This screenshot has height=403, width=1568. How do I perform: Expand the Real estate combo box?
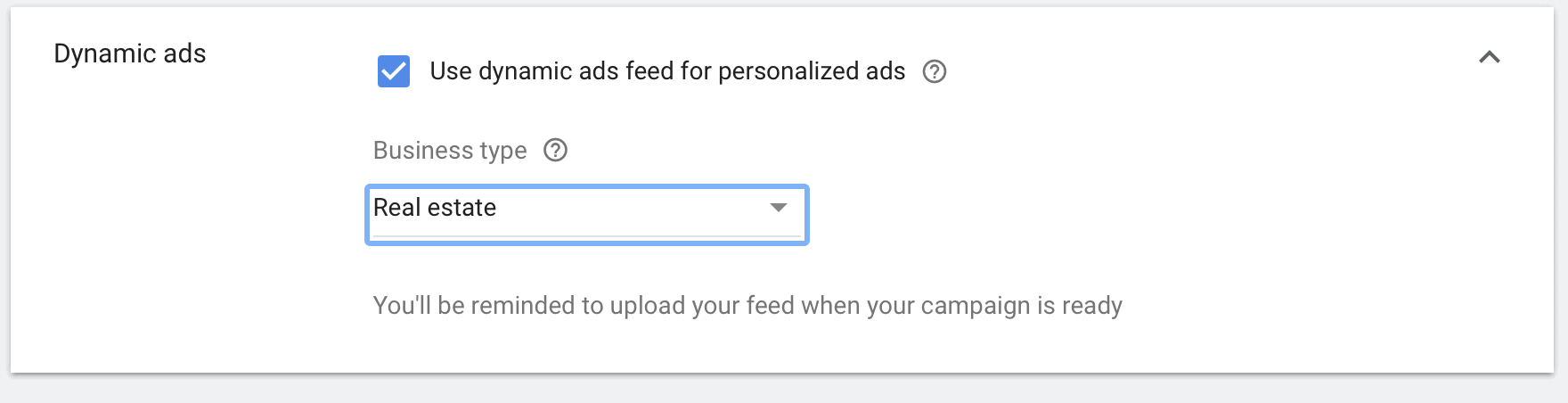pos(587,214)
